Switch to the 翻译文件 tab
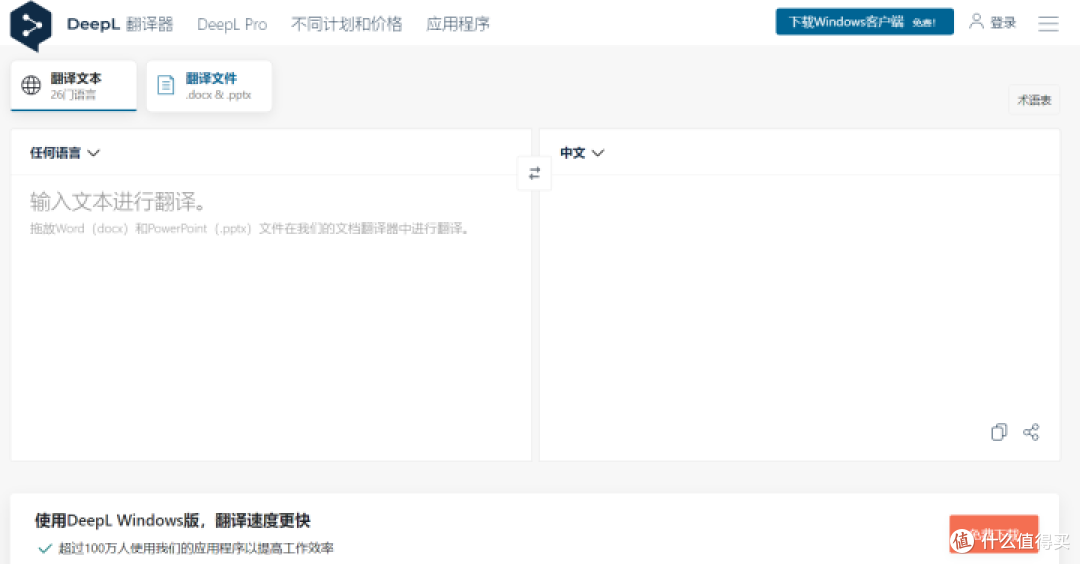This screenshot has height=564, width=1080. pos(209,85)
